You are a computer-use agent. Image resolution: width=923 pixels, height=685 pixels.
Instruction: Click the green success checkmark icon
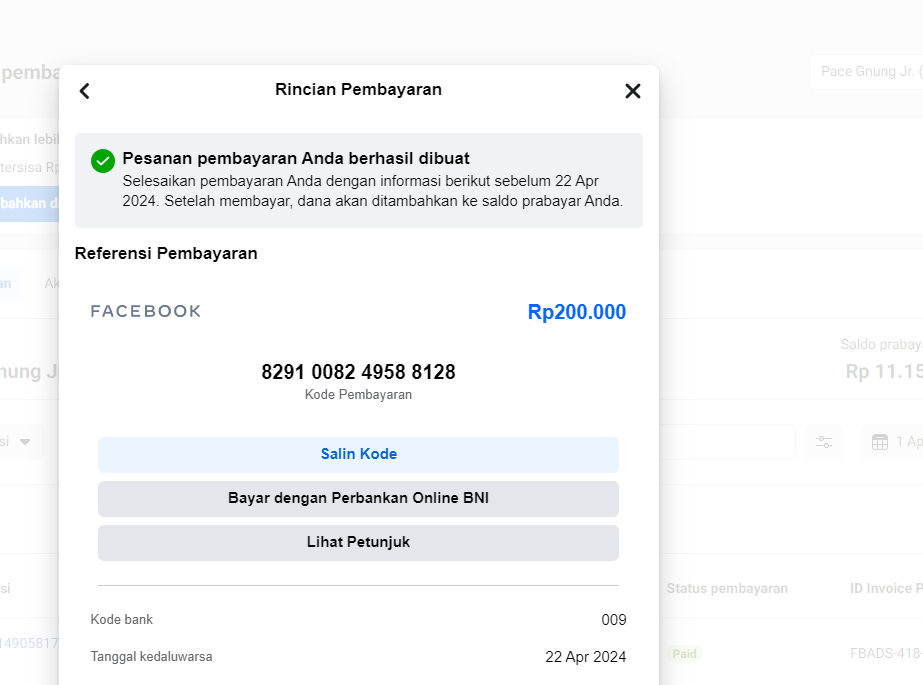(x=103, y=161)
